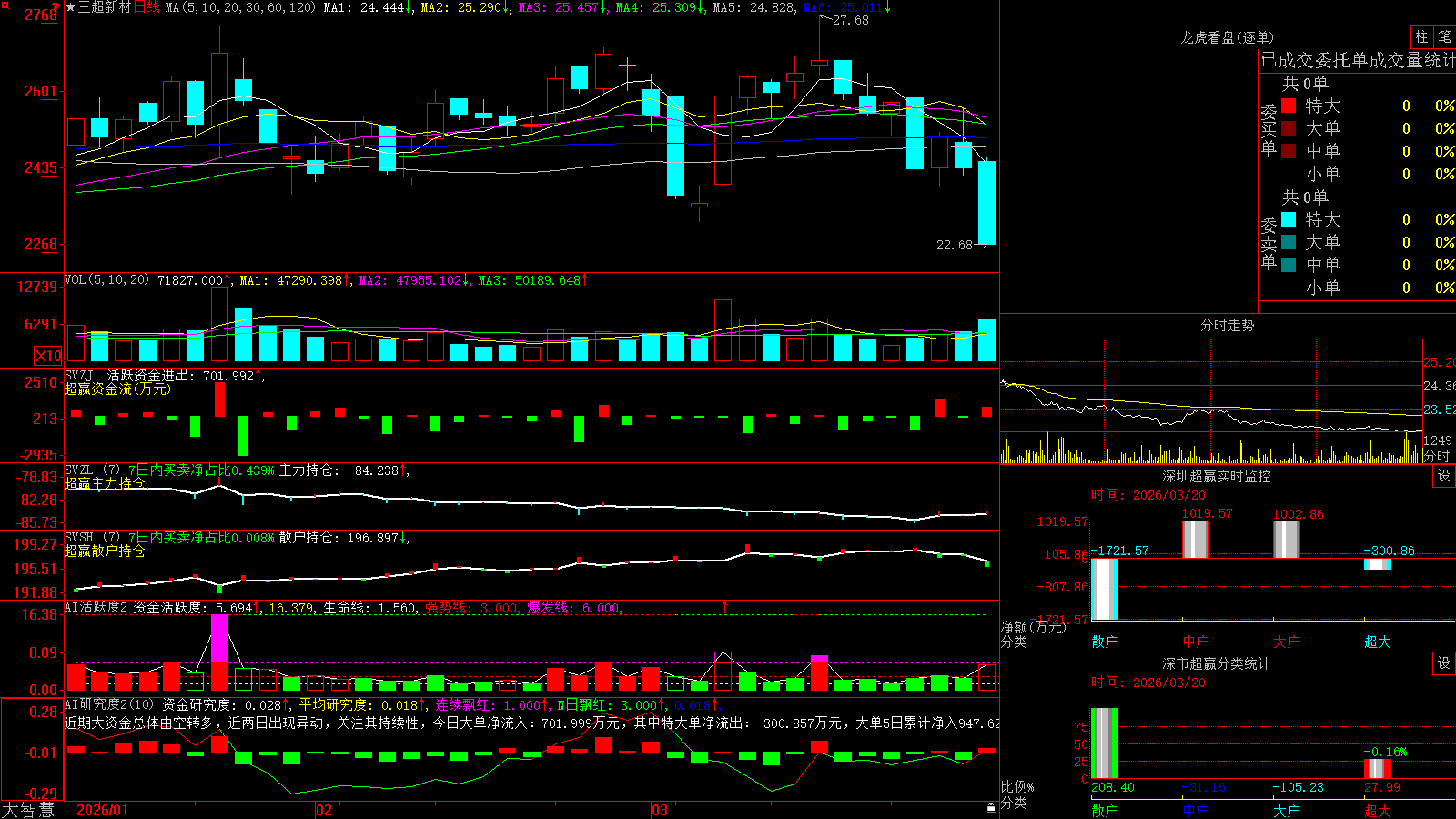Viewport: 1456px width, 819px height.
Task: Select the 分时走势 panel header
Action: click(x=1227, y=325)
